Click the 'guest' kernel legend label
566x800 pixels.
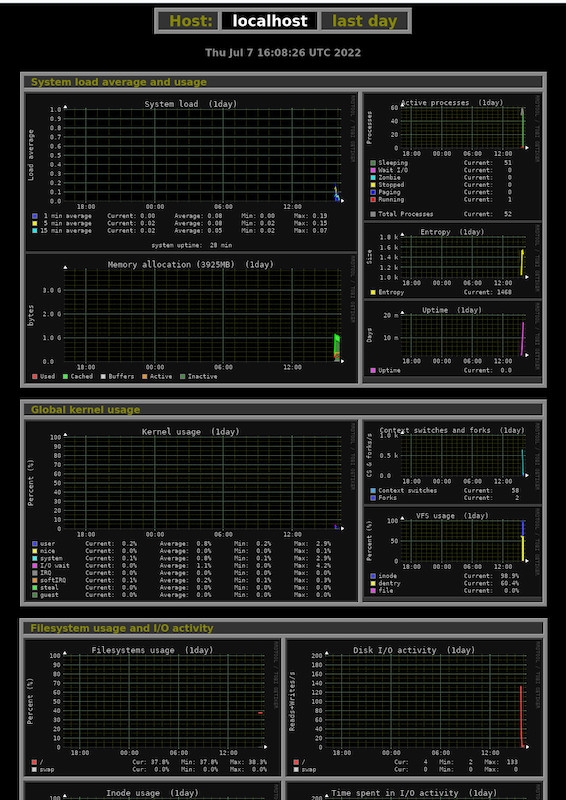pyautogui.click(x=49, y=595)
